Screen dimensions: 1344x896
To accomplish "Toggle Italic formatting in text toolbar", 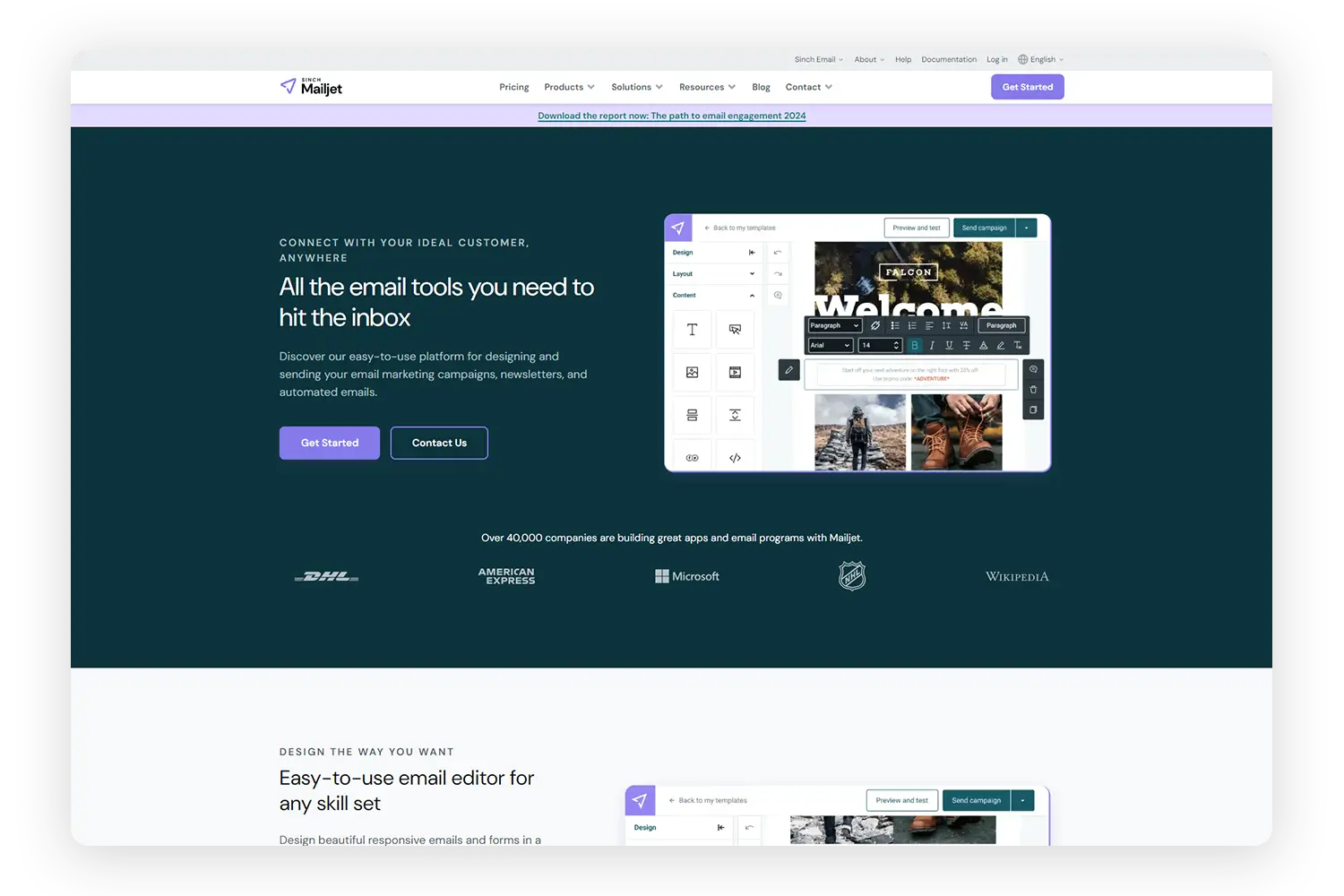I will click(932, 345).
